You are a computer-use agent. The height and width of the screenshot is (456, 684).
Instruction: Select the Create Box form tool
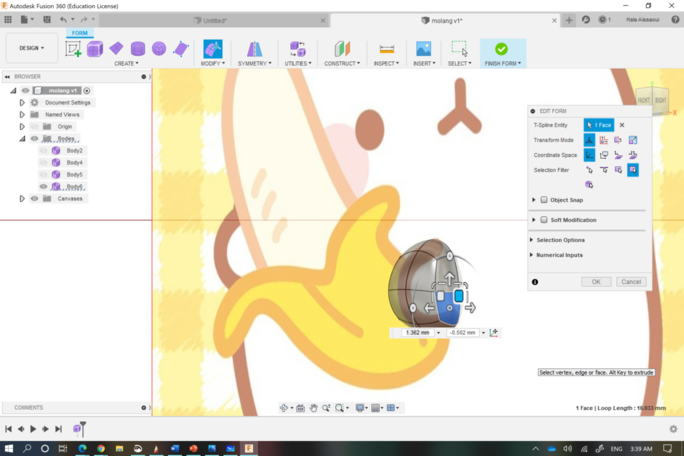tap(95, 49)
